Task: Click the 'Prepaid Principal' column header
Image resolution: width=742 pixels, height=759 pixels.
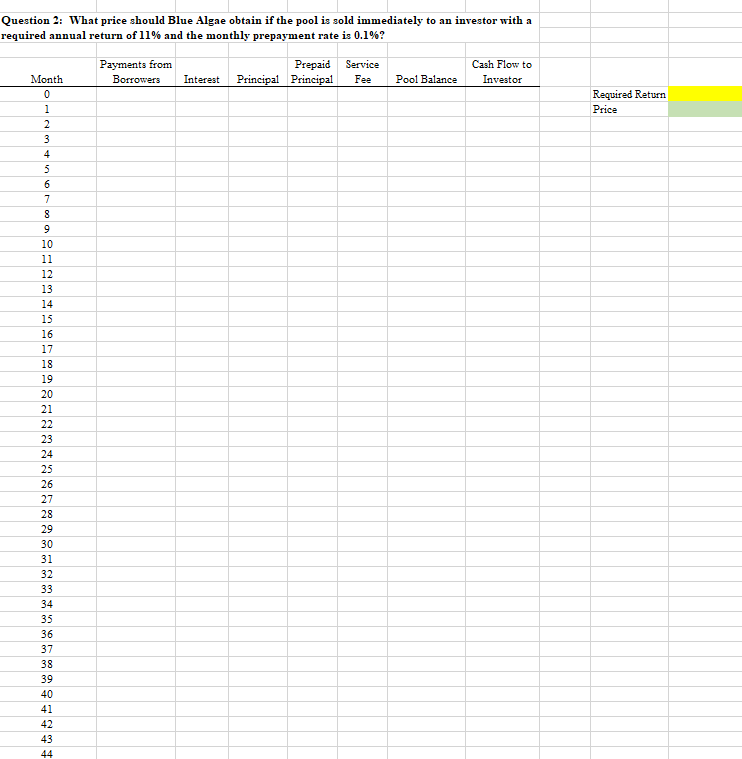Action: 312,72
